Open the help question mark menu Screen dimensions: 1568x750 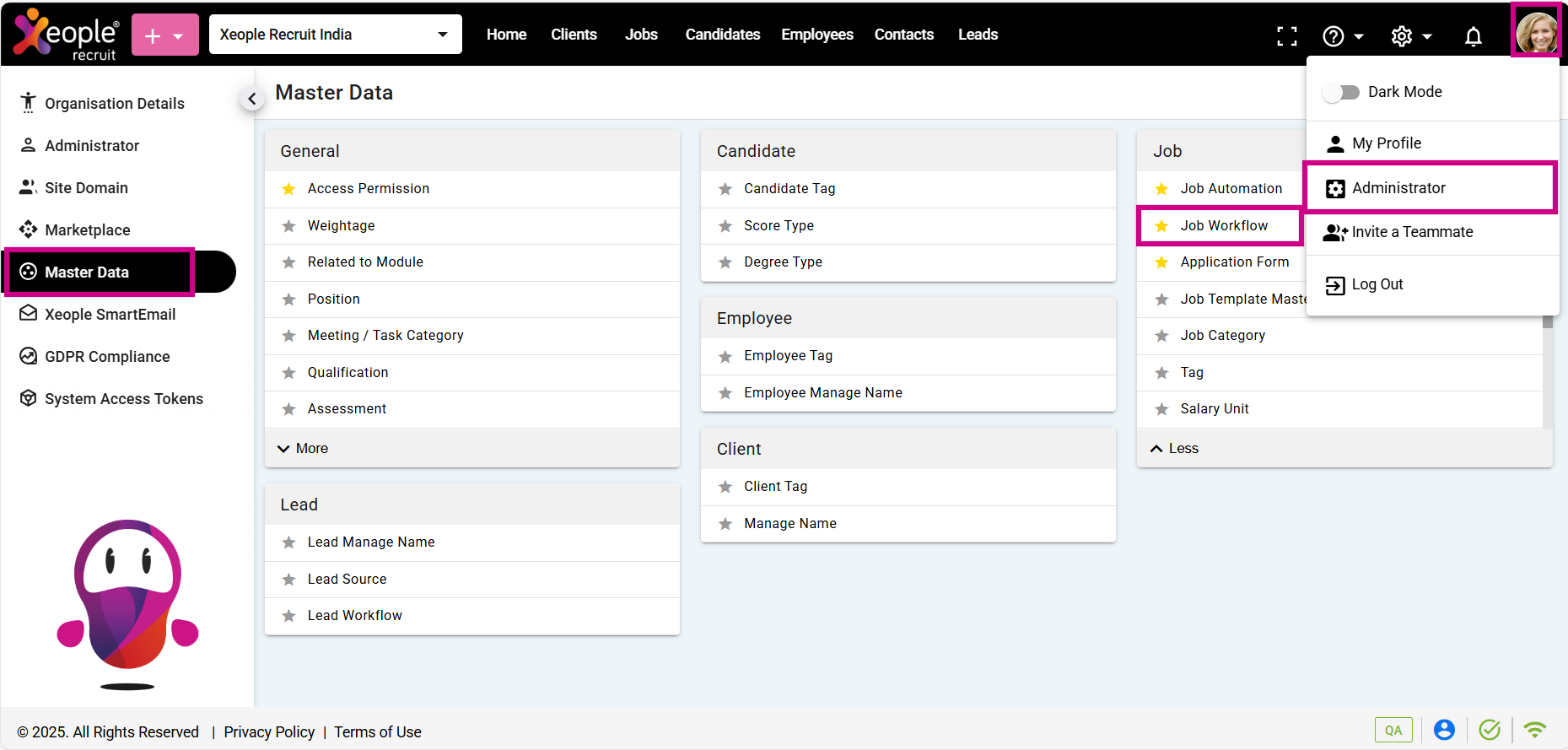1342,36
